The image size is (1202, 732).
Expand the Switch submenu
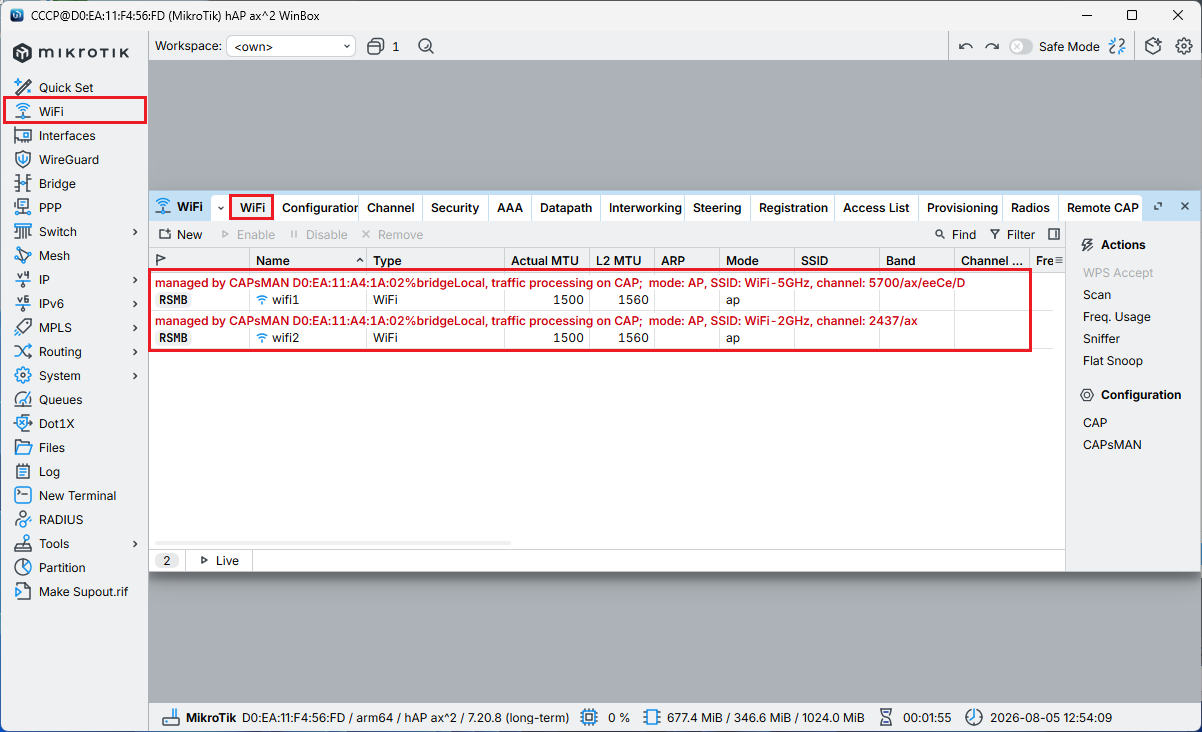coord(135,231)
